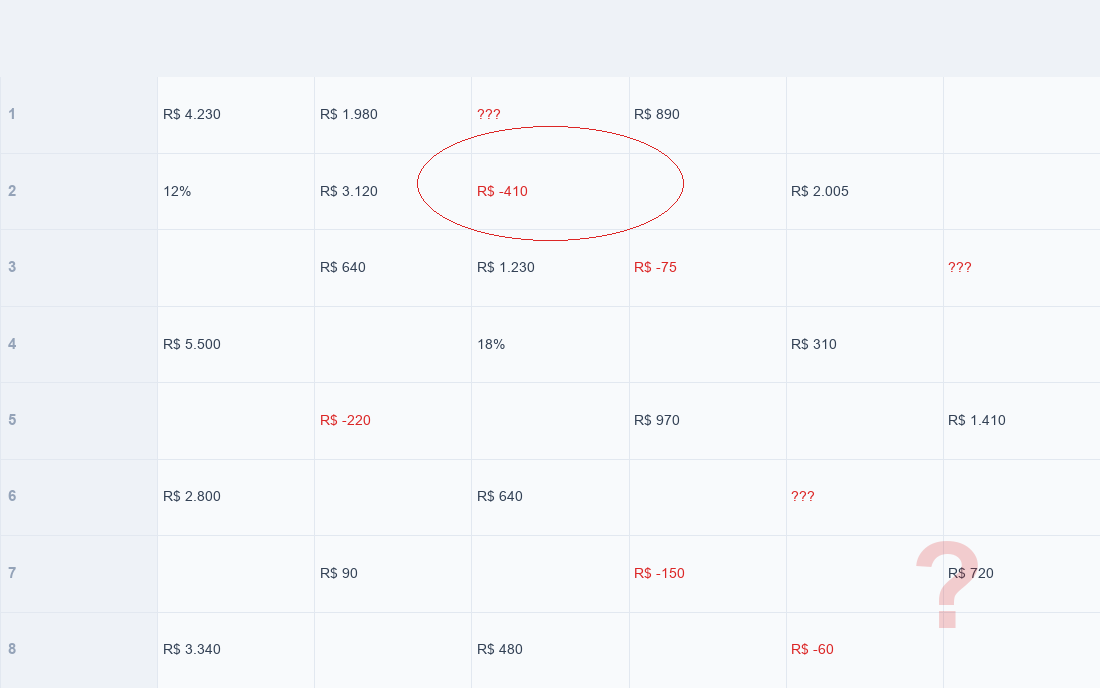
Task: Click the red R$ -60 cell
Action: (x=864, y=650)
